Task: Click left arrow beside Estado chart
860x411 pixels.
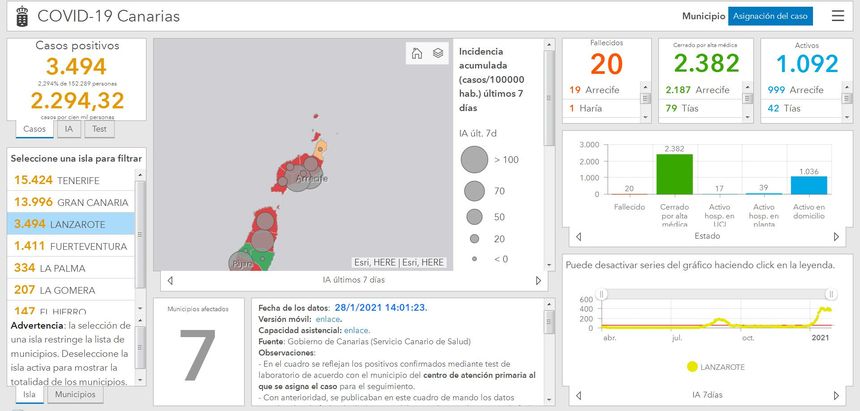Action: (576, 237)
